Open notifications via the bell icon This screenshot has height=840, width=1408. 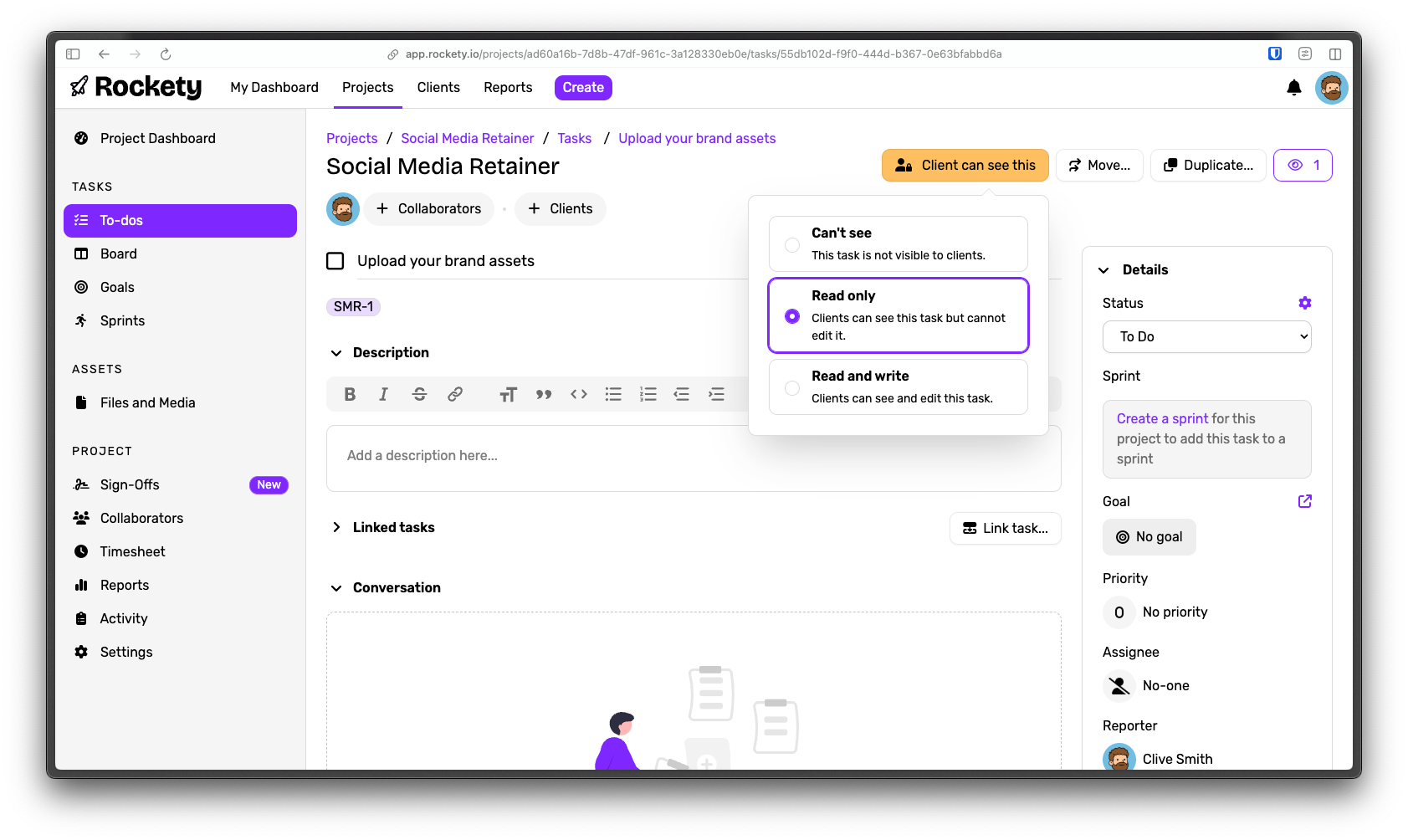click(x=1293, y=87)
